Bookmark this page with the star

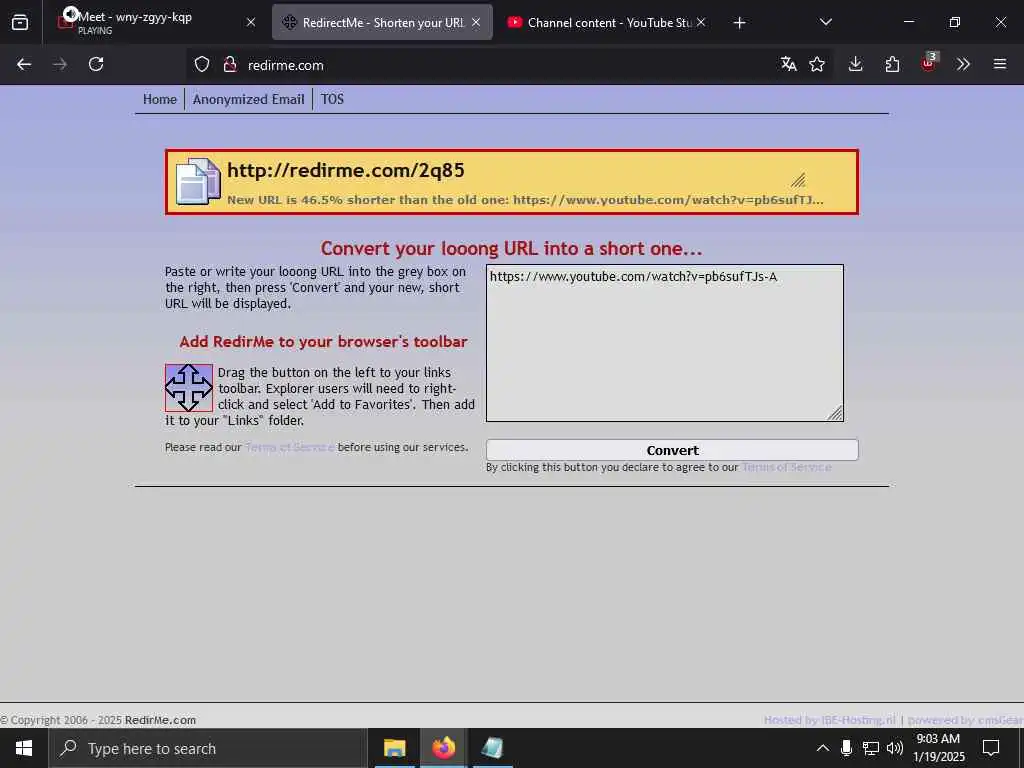(x=817, y=64)
